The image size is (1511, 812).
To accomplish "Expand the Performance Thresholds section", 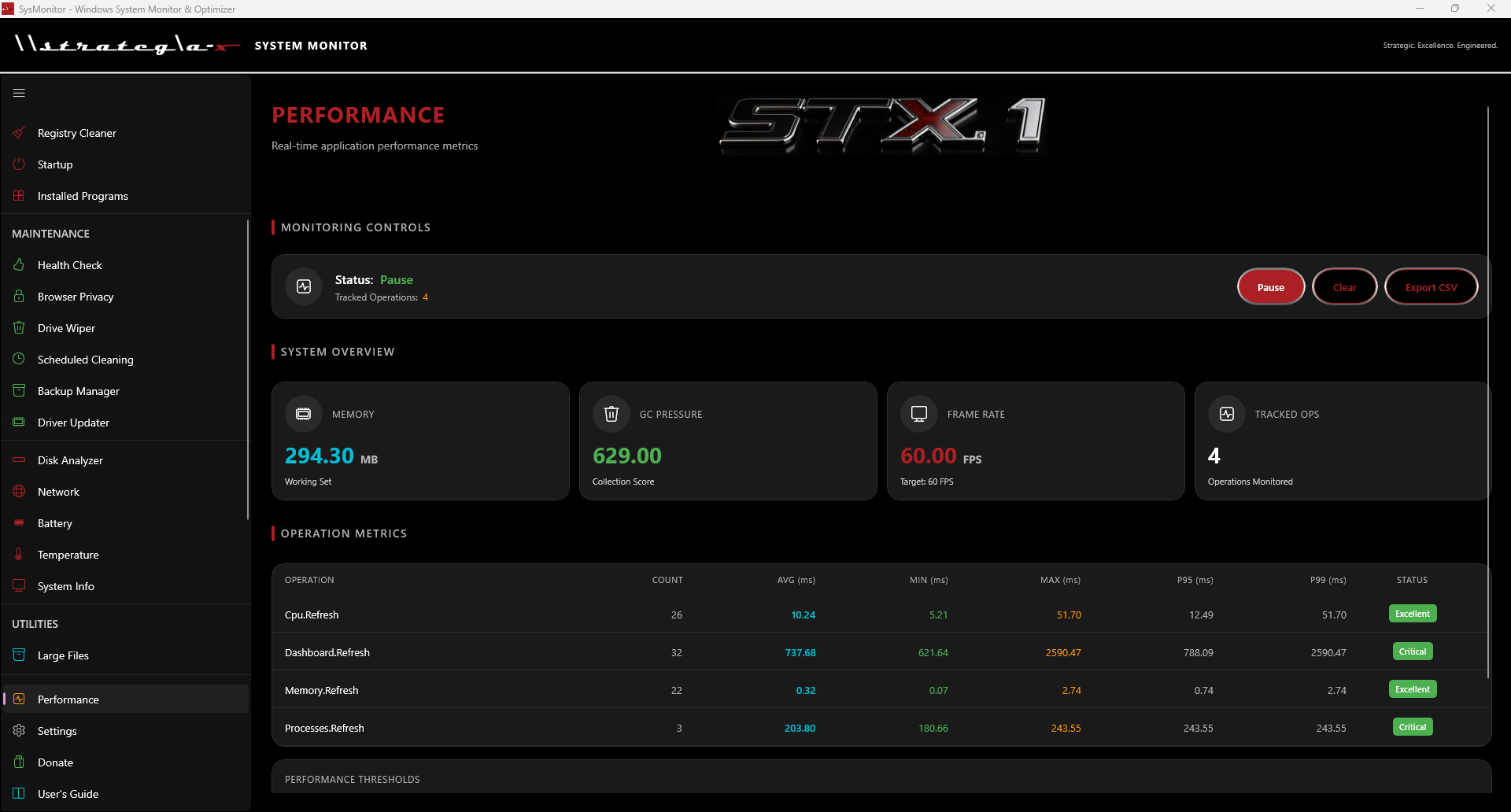I will [352, 779].
